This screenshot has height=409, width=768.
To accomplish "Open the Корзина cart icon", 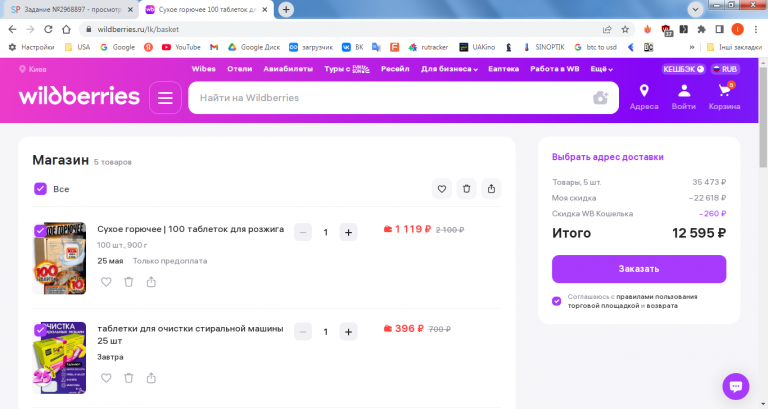I will (x=724, y=96).
